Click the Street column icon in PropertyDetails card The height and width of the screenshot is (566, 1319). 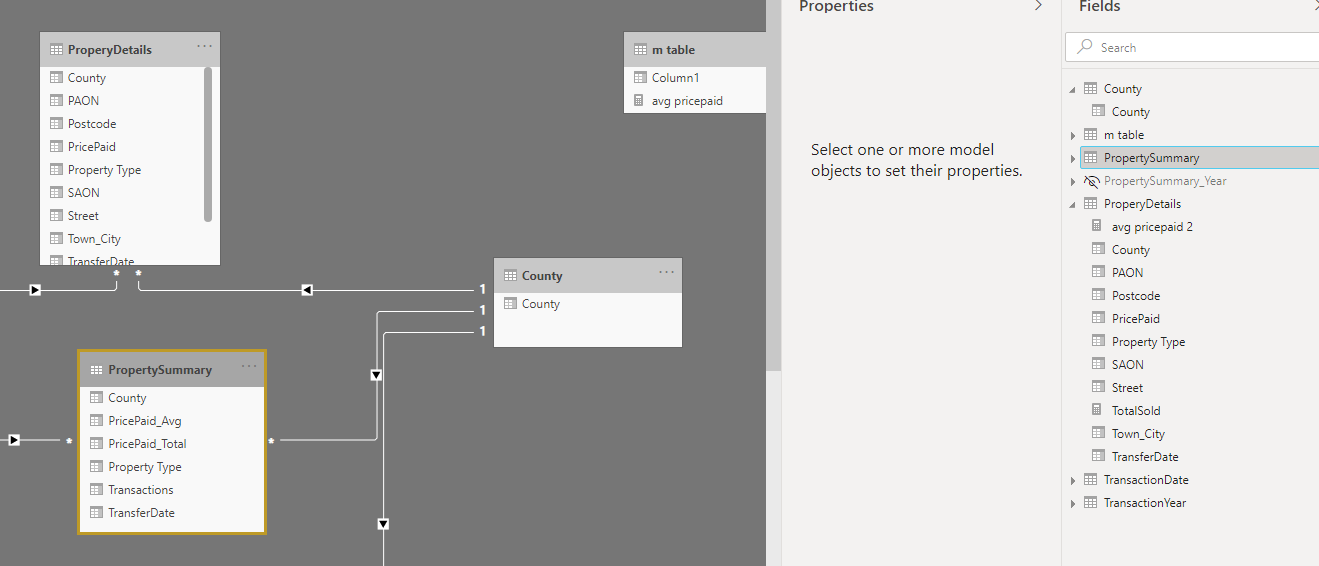[x=57, y=215]
